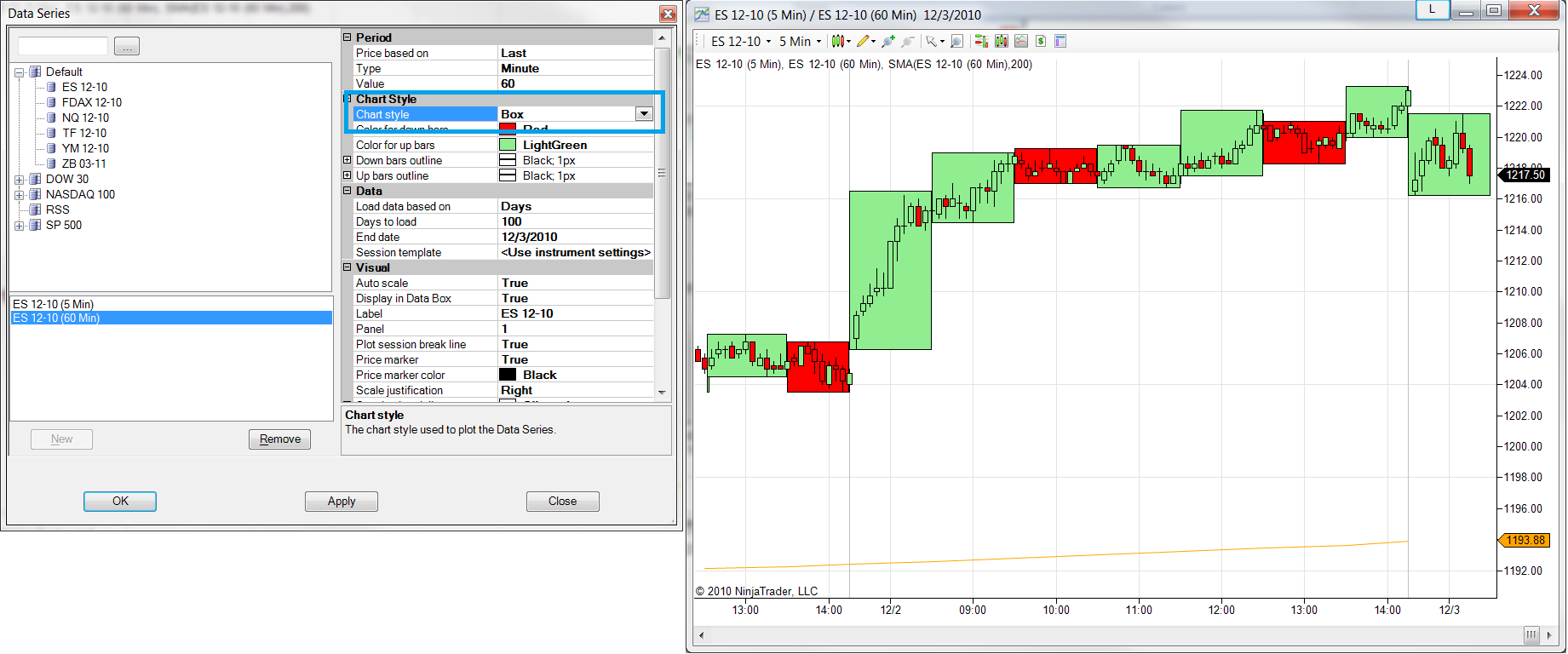
Task: Click the zoom out magnifier icon
Action: point(908,41)
